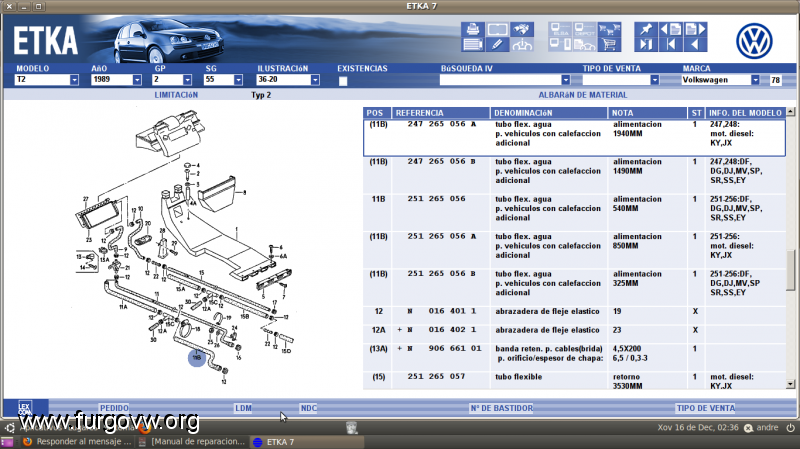Expand the TIPO DE VENTA dropdown
800x449 pixels.
[655, 80]
